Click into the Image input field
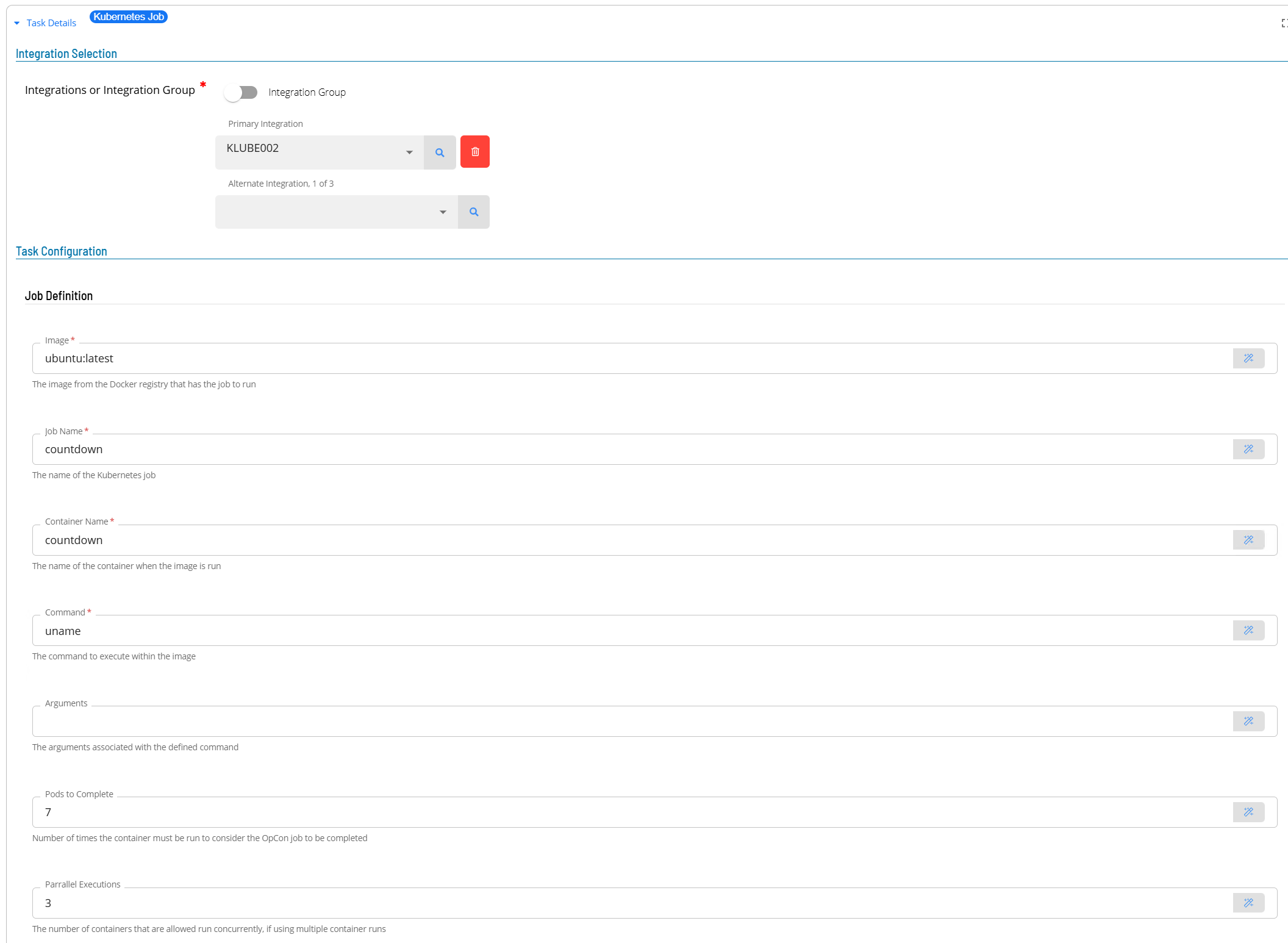The width and height of the screenshot is (1288, 943). [610, 359]
